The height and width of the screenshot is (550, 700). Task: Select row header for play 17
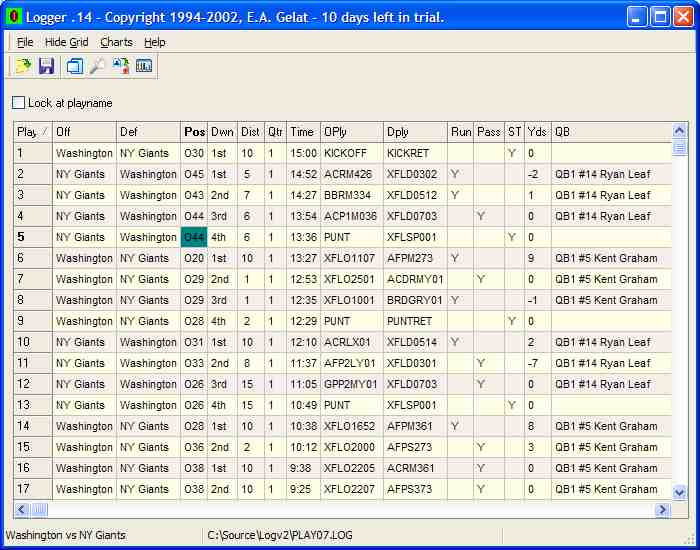[33, 489]
